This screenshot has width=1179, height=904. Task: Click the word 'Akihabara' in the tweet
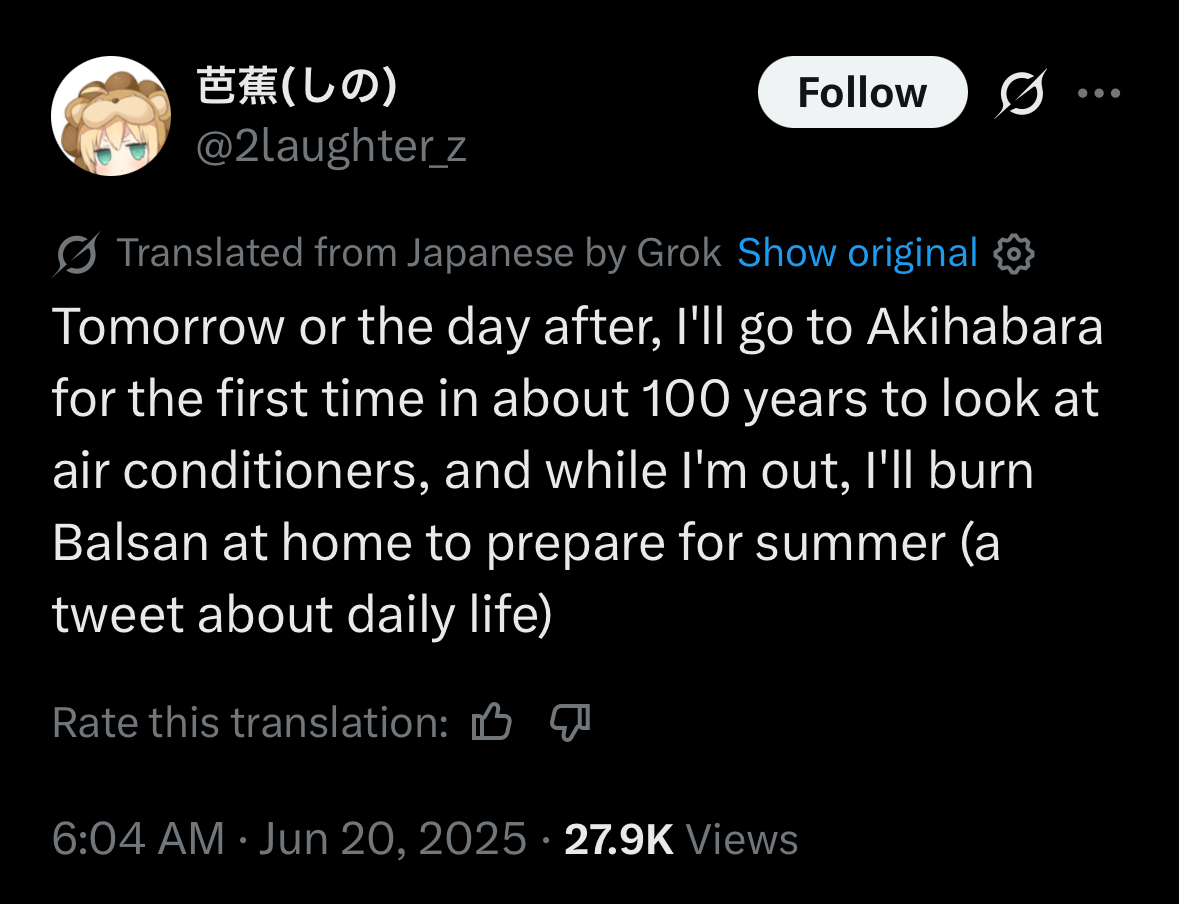click(984, 329)
